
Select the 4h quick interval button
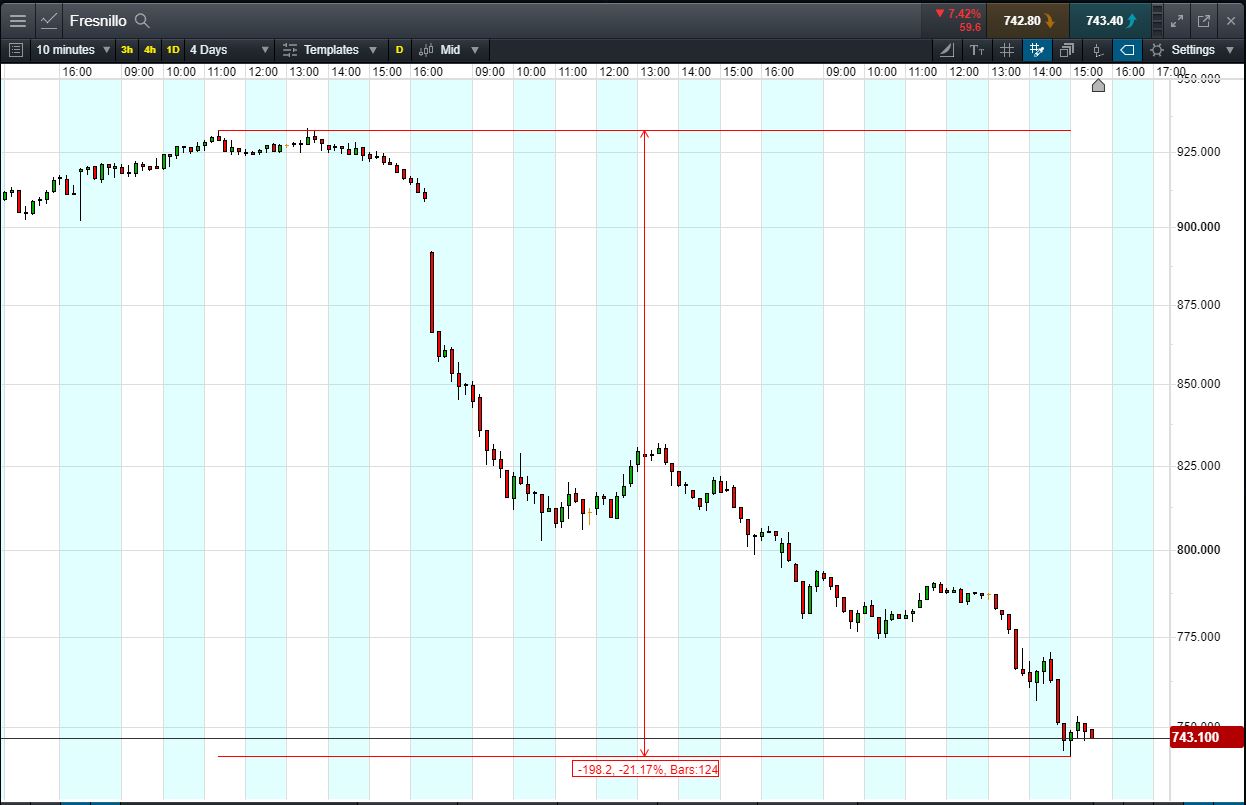[150, 49]
